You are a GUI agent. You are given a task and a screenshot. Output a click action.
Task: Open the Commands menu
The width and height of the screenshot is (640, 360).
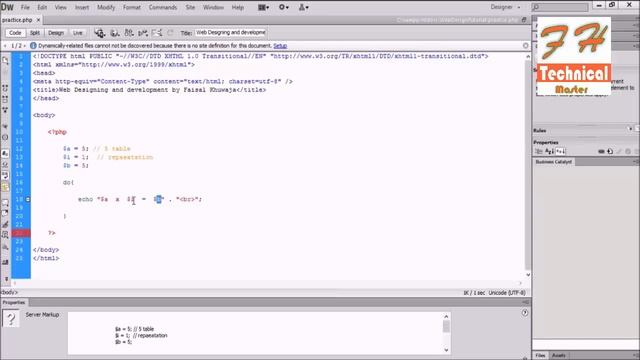click(163, 7)
